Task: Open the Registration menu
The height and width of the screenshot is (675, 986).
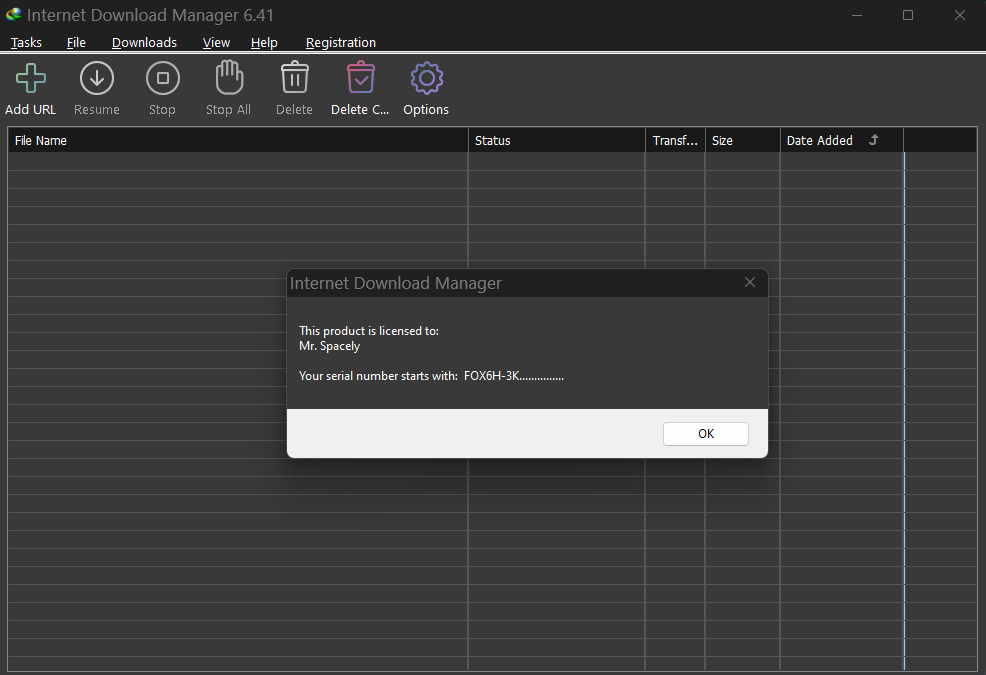Action: (341, 42)
